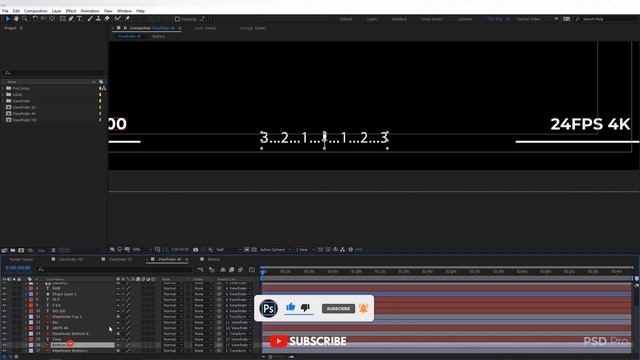The image size is (640, 360).
Task: Open the viewer magnification 50% dropdown
Action: [142, 249]
